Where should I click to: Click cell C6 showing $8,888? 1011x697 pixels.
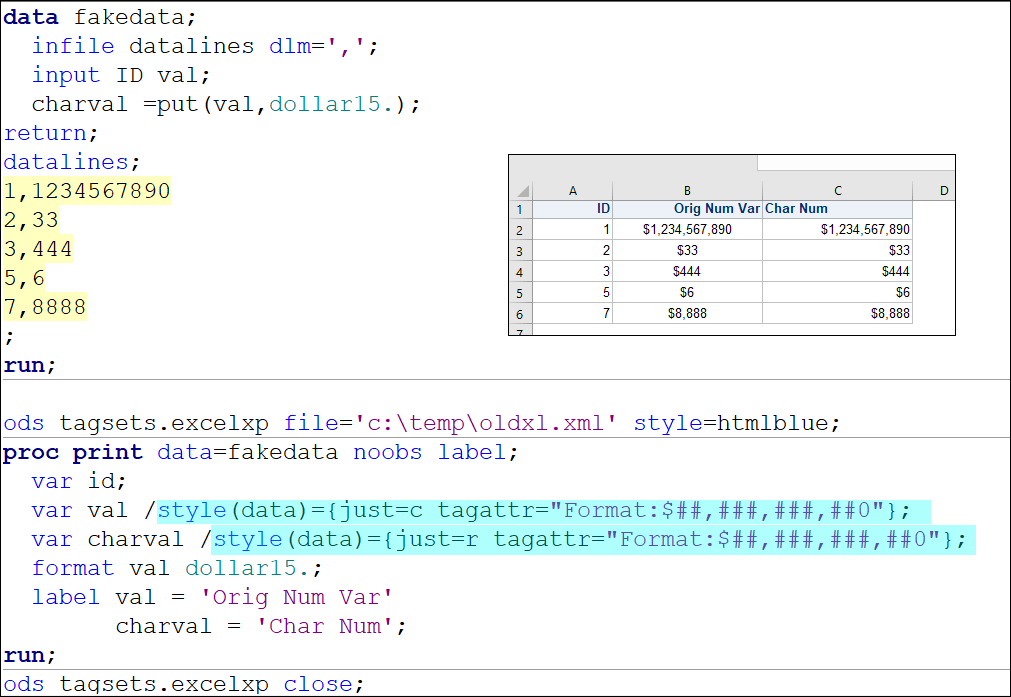point(838,313)
